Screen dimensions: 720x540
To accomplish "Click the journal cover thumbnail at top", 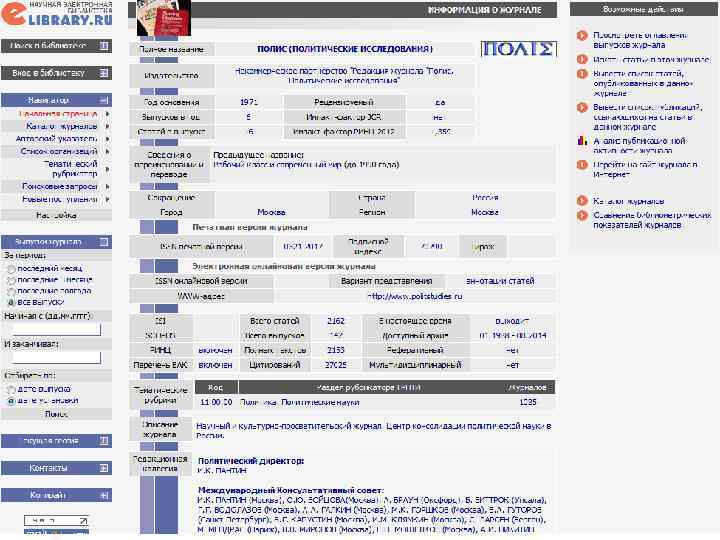I will click(x=164, y=18).
